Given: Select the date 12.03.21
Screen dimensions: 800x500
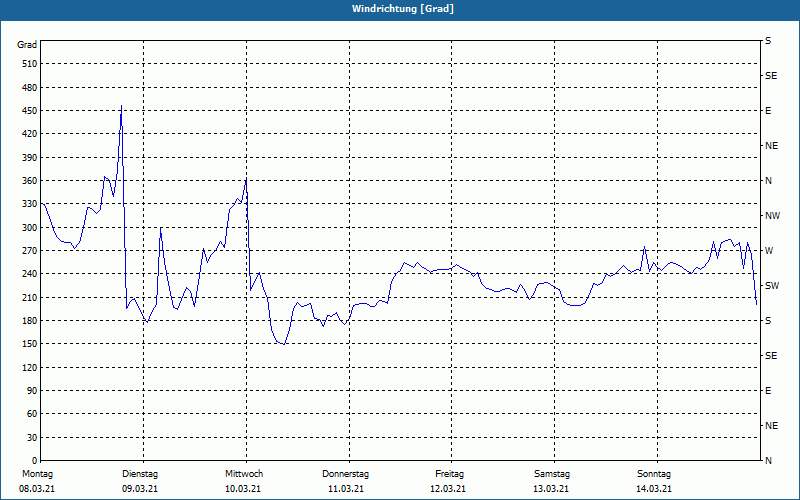Looking at the screenshot, I should (448, 489).
